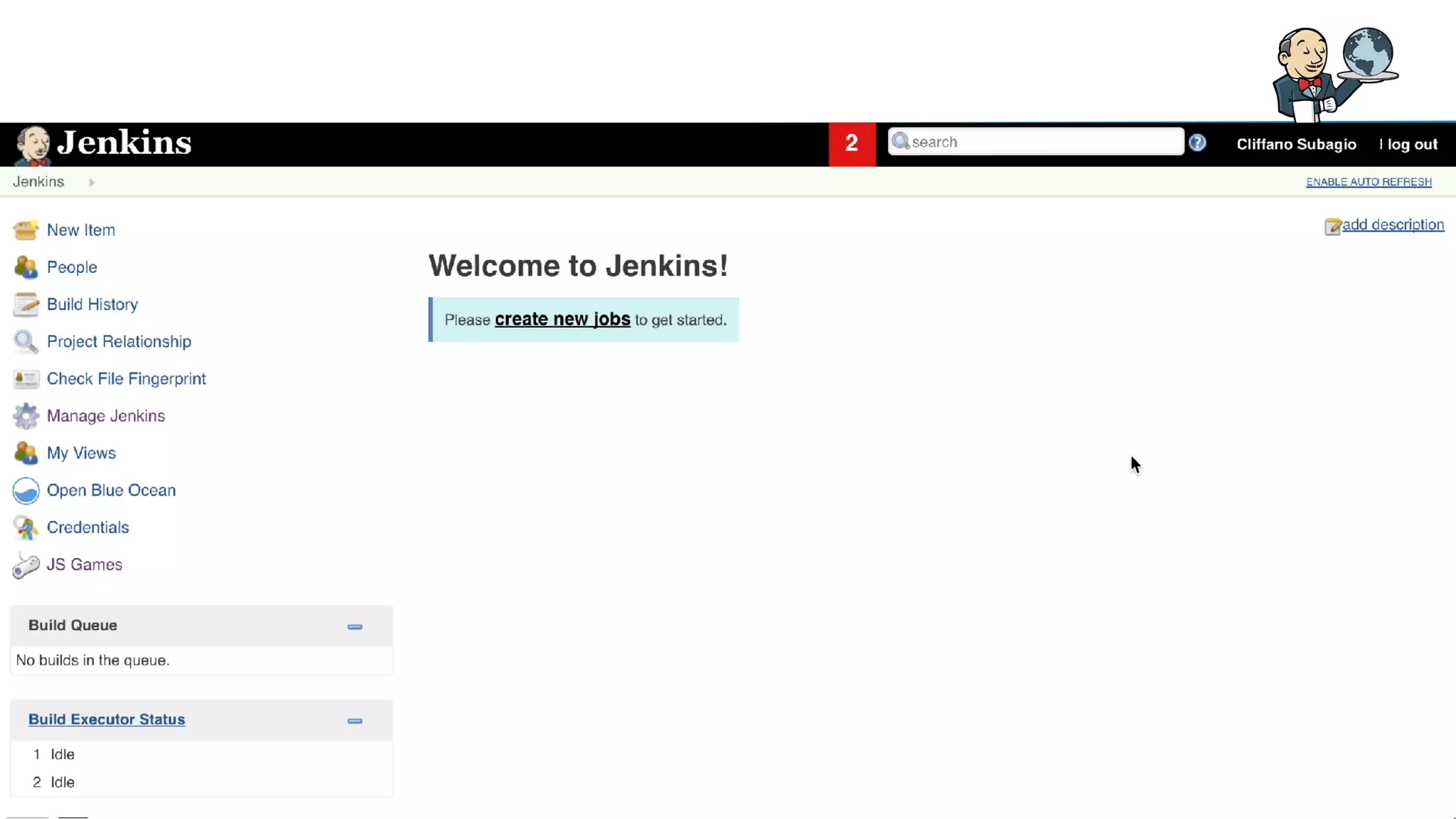Enable auto refresh

1368,182
